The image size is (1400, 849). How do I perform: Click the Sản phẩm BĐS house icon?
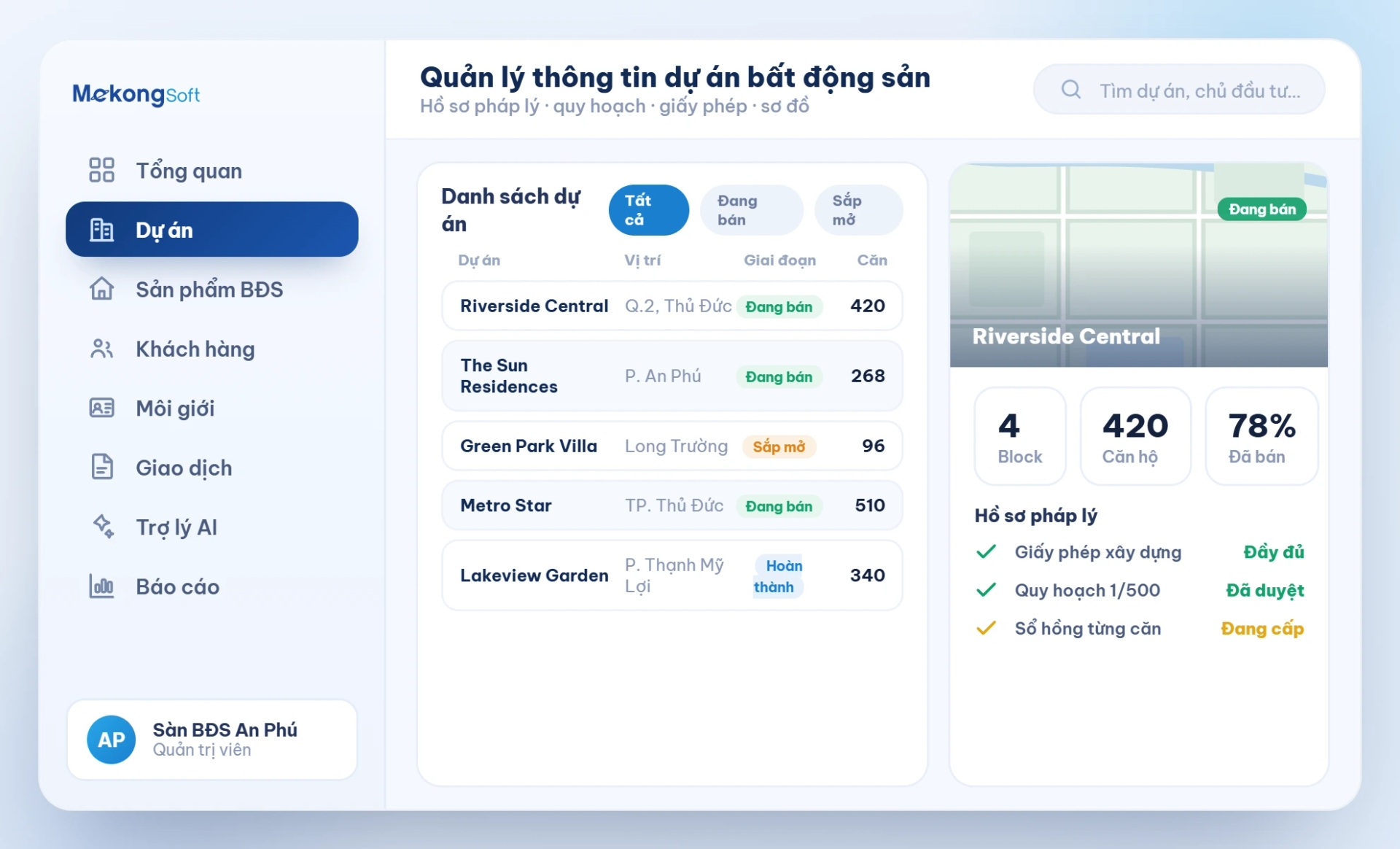[x=101, y=289]
